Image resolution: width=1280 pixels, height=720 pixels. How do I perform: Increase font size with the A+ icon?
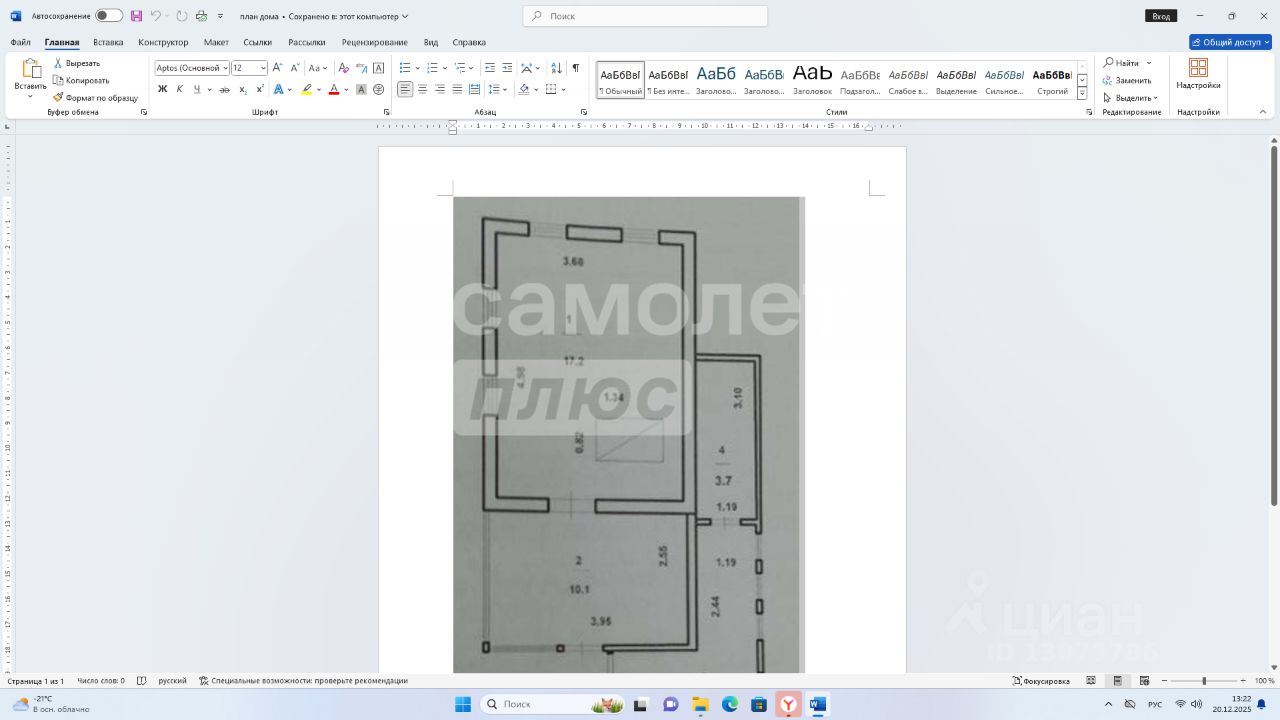(277, 68)
